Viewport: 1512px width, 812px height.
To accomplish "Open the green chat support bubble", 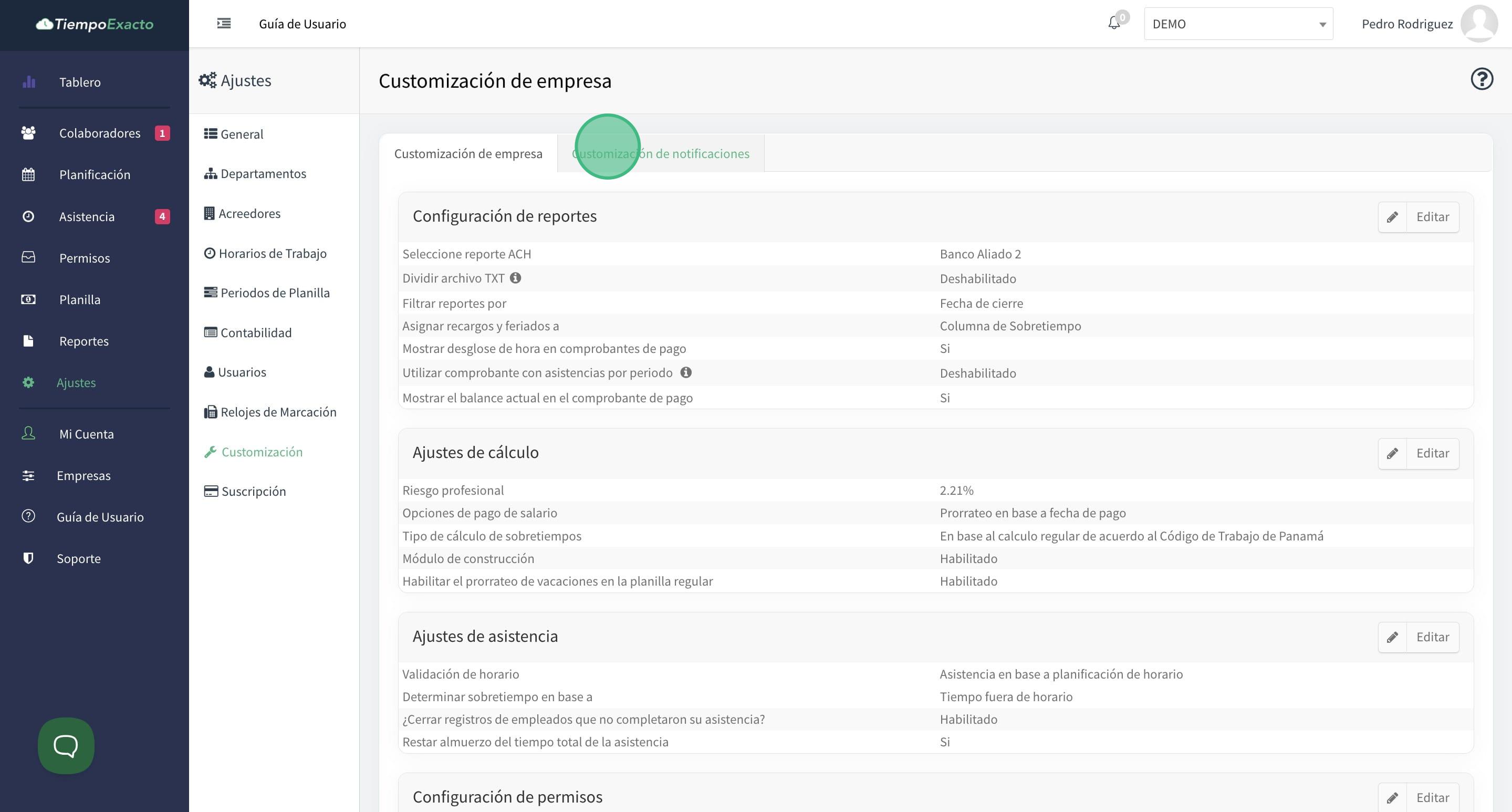I will [66, 745].
